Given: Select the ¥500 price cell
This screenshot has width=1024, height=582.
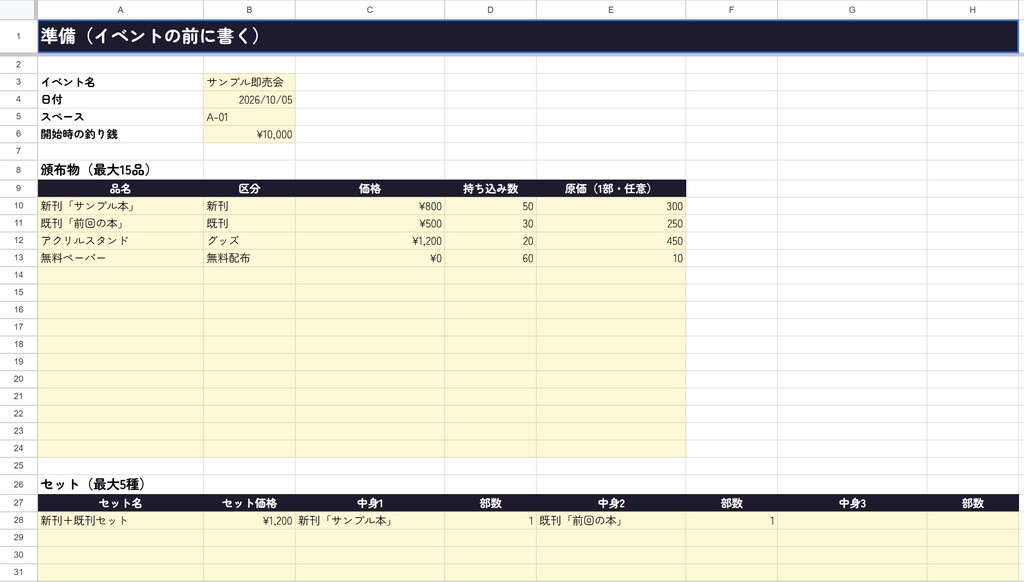Looking at the screenshot, I should (370, 223).
